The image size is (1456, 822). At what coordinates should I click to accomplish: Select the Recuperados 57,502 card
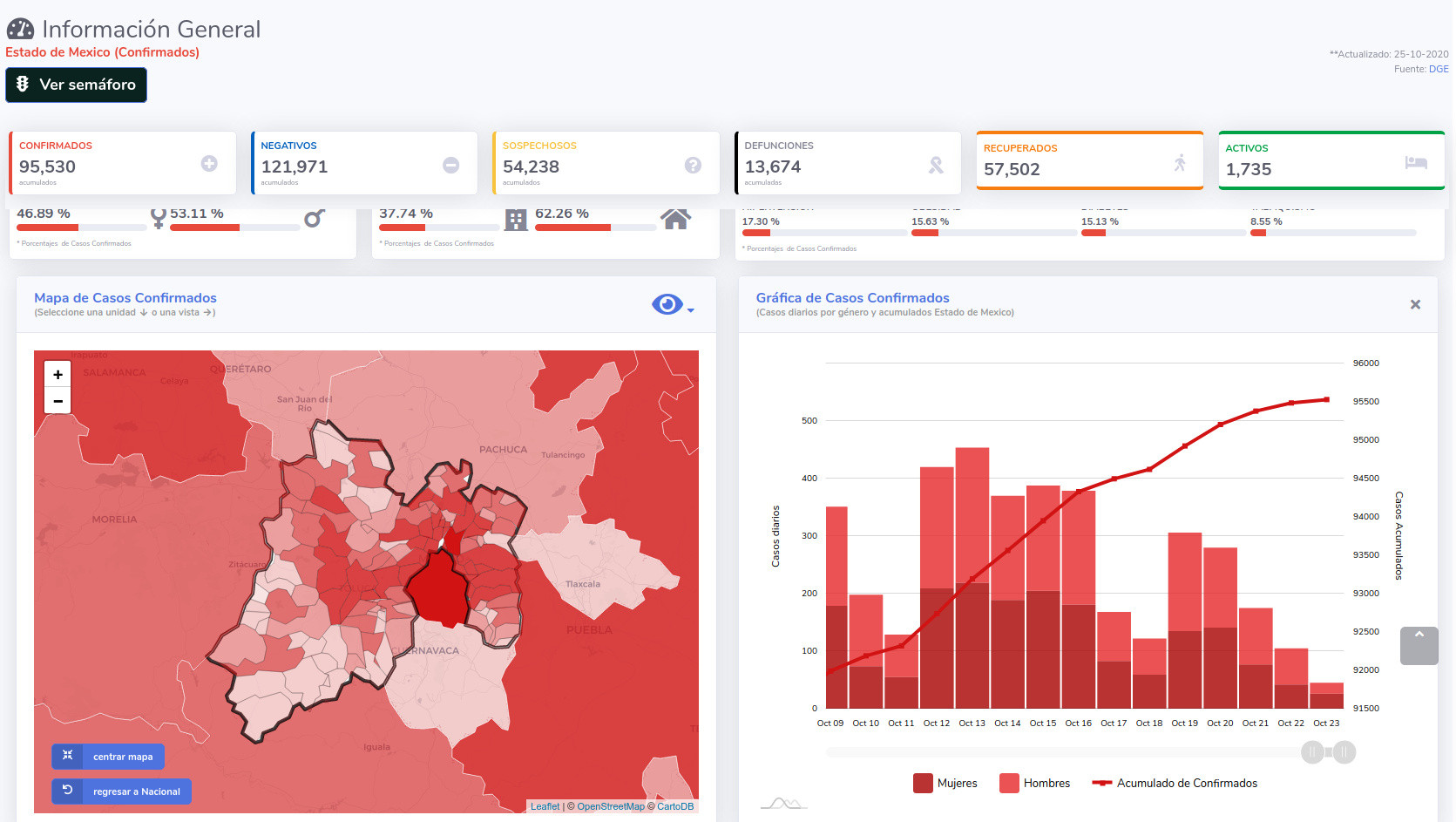pyautogui.click(x=1090, y=160)
